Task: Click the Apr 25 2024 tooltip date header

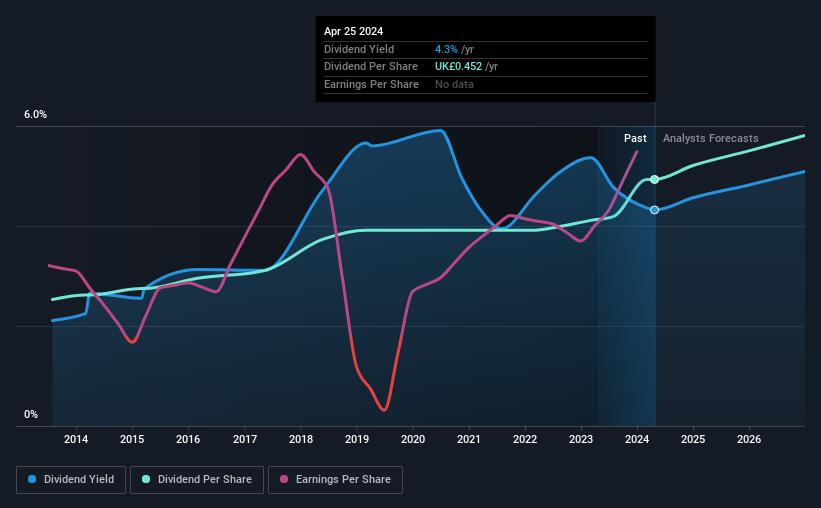Action: [353, 31]
